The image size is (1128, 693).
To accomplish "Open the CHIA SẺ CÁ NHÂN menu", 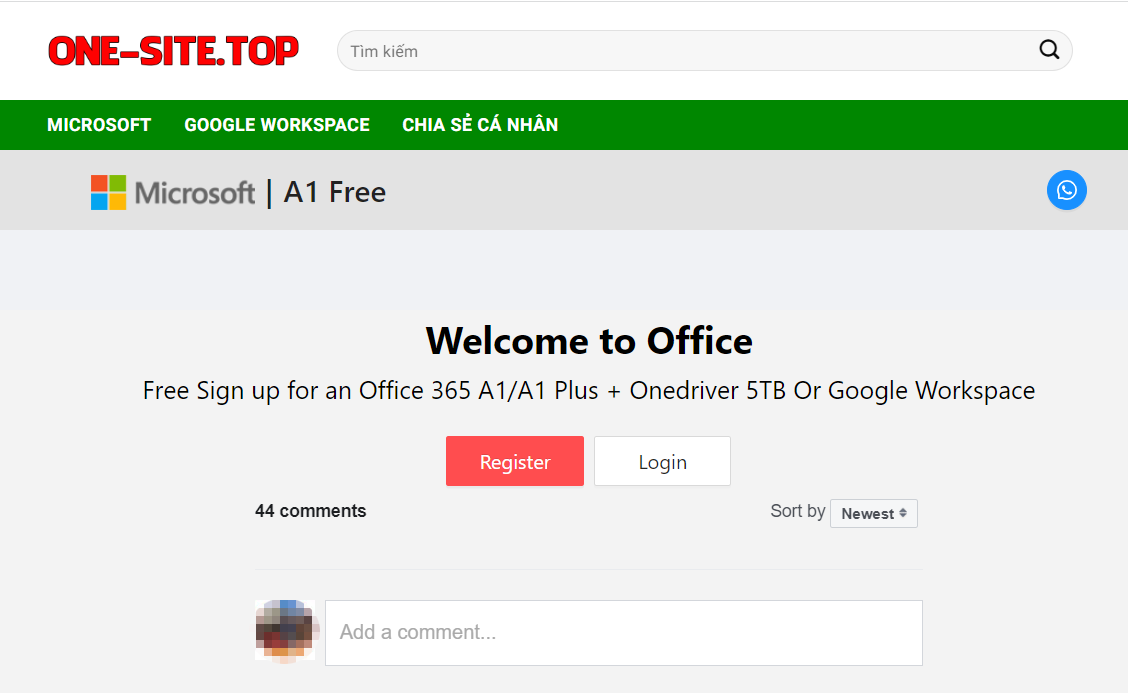I will (480, 124).
